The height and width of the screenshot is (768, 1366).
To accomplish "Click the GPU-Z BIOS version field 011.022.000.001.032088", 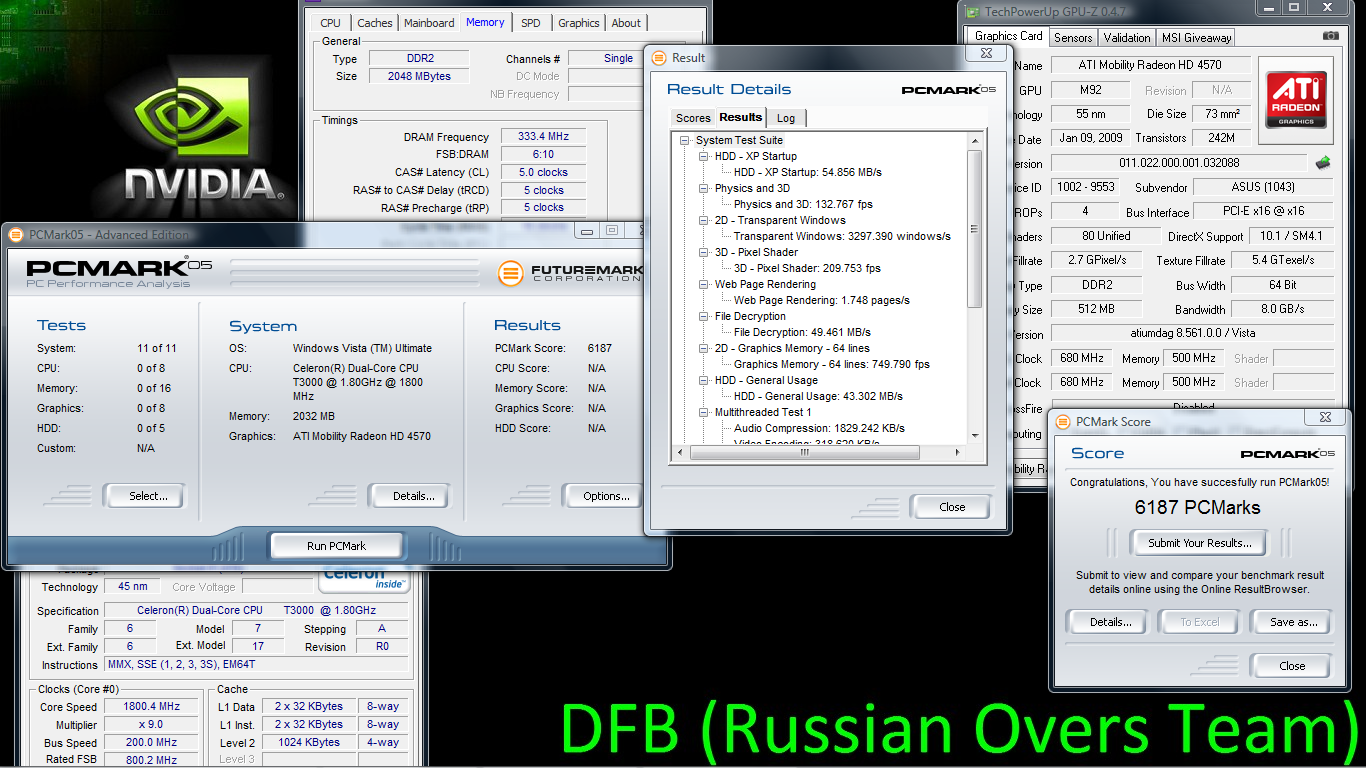I will pyautogui.click(x=1179, y=162).
